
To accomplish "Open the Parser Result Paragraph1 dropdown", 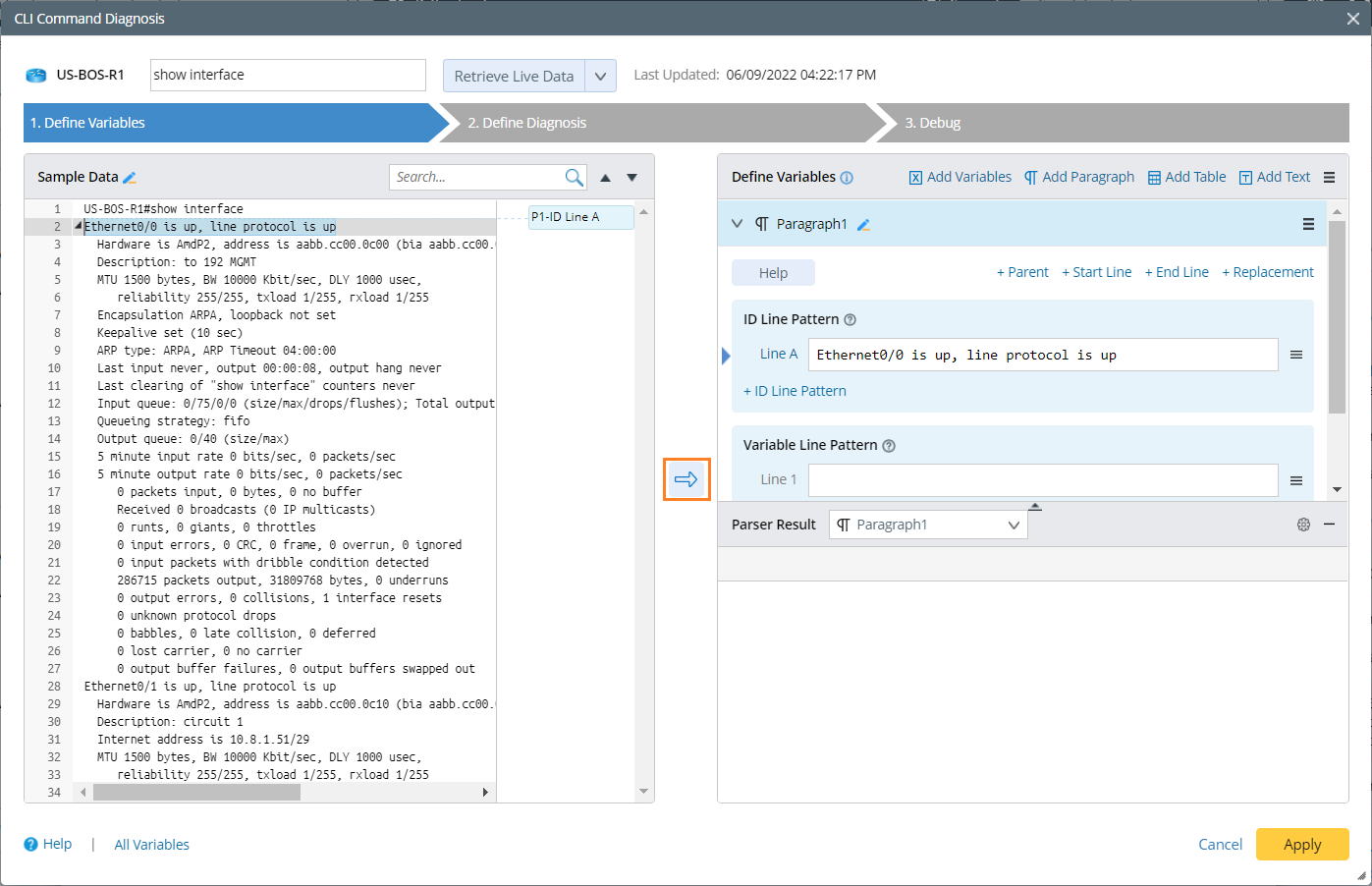I will point(928,525).
